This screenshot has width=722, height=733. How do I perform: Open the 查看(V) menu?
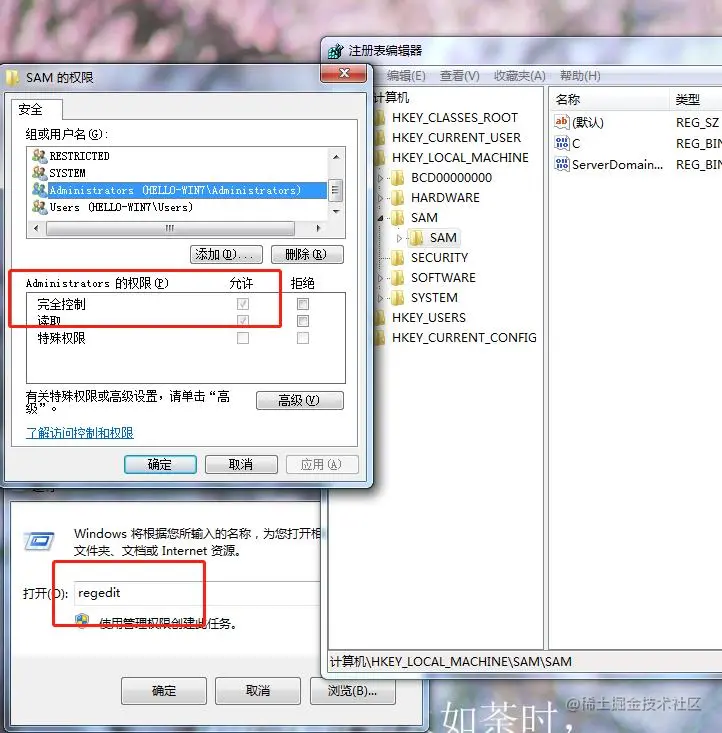[460, 76]
